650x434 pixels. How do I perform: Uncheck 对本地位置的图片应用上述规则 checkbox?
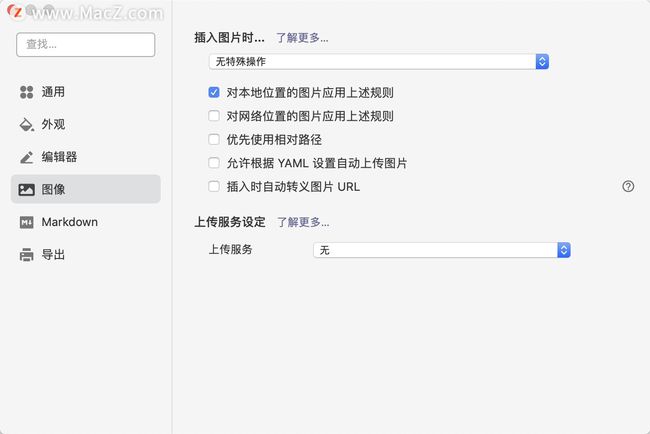click(214, 92)
